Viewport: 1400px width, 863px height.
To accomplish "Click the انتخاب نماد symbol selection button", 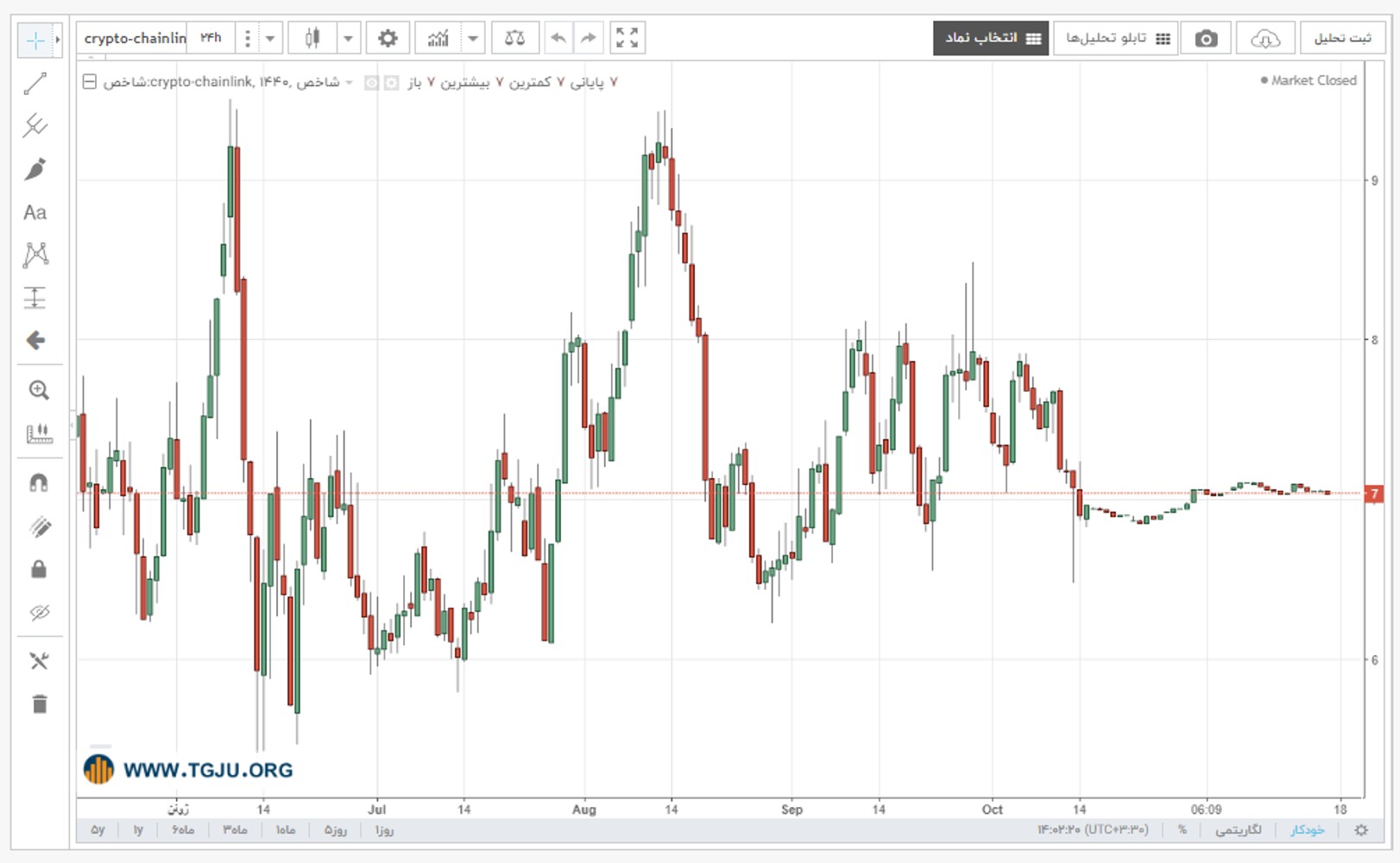I will (991, 39).
